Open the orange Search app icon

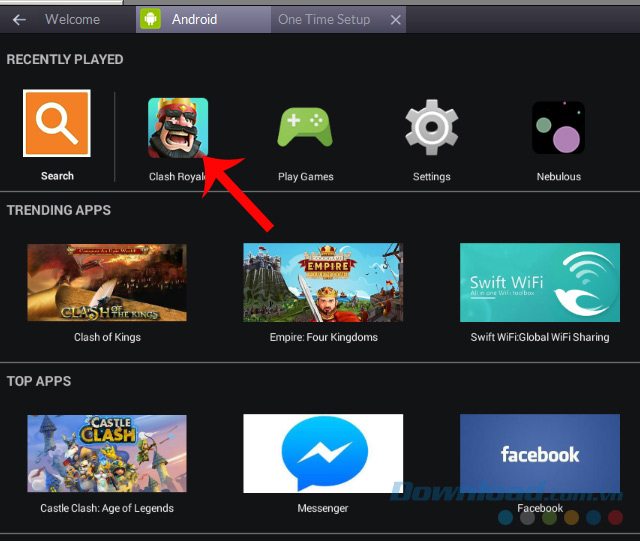point(57,123)
